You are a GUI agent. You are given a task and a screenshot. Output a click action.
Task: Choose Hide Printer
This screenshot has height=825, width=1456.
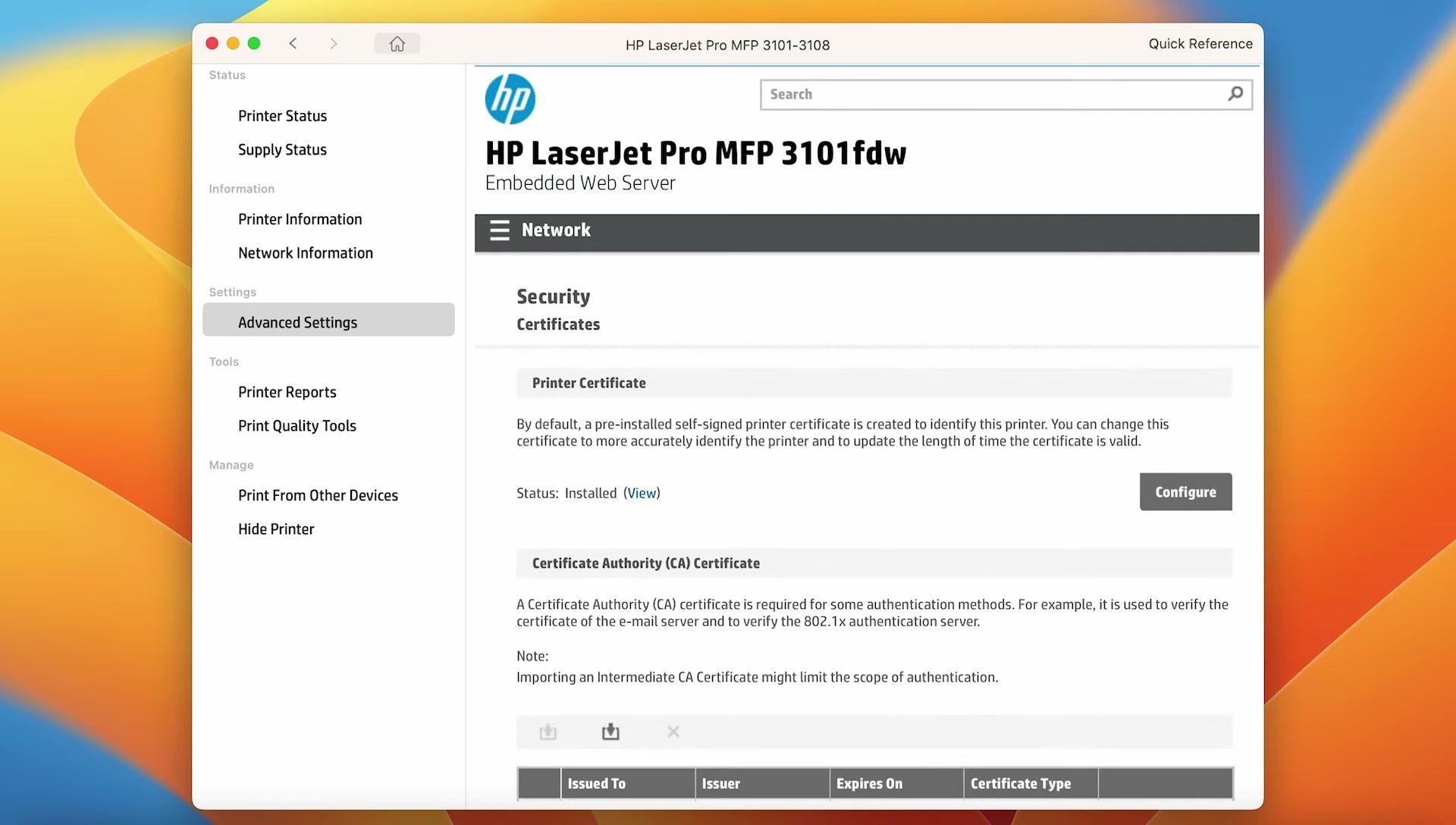pyautogui.click(x=276, y=529)
